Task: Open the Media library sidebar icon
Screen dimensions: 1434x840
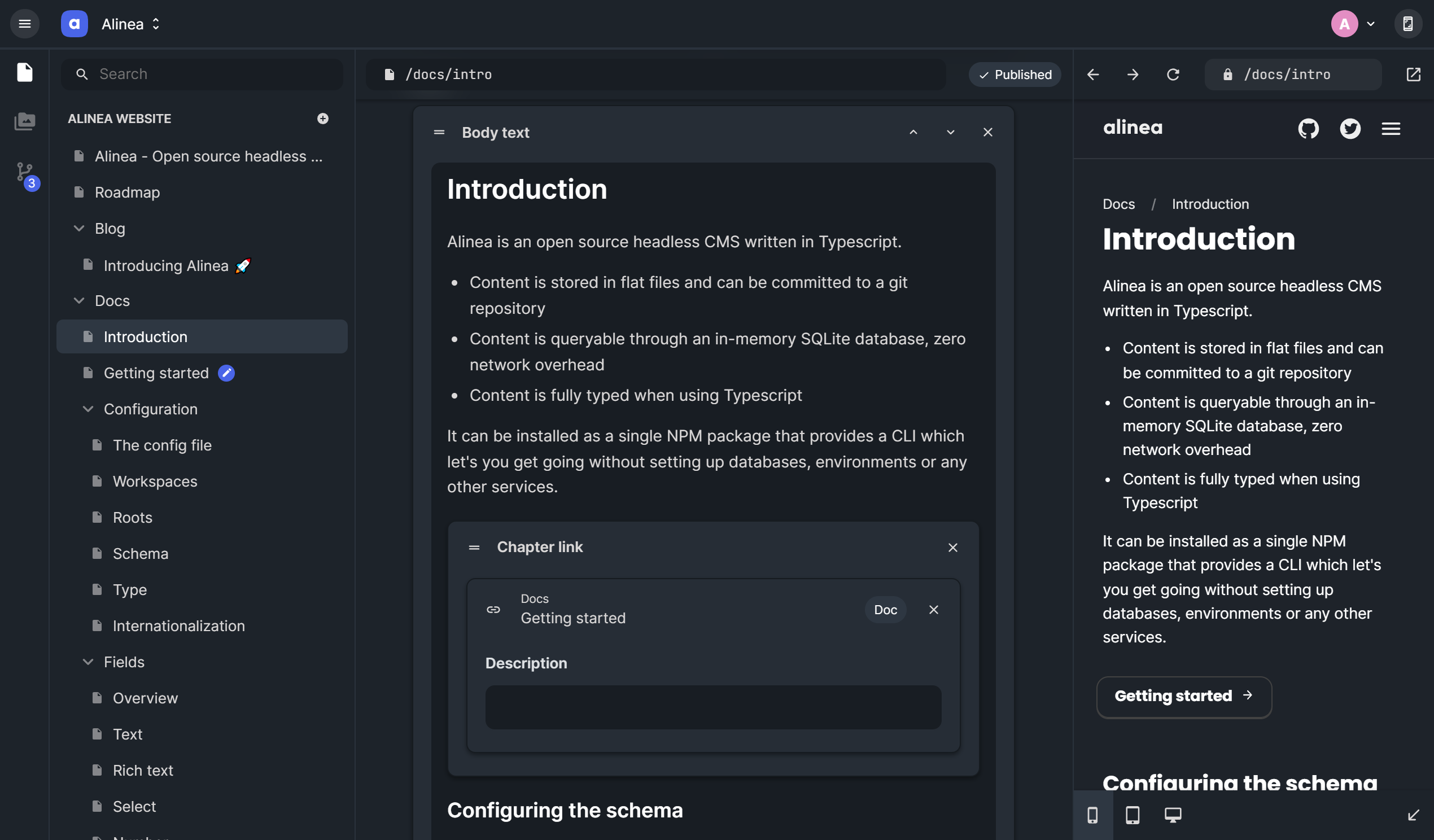Action: [x=24, y=121]
